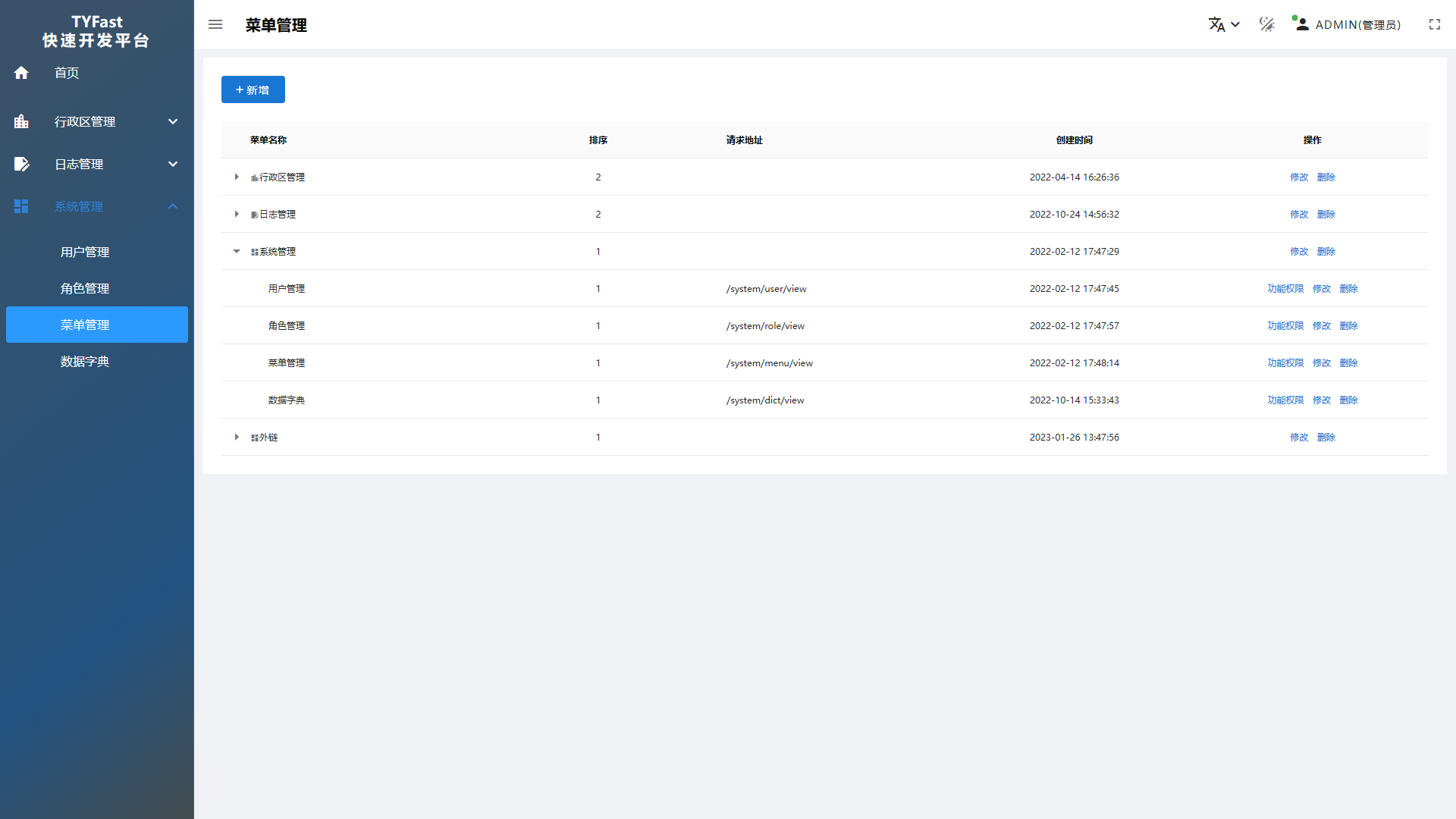Click 修改 for the 菜单管理 row
The height and width of the screenshot is (819, 1456).
coord(1322,362)
